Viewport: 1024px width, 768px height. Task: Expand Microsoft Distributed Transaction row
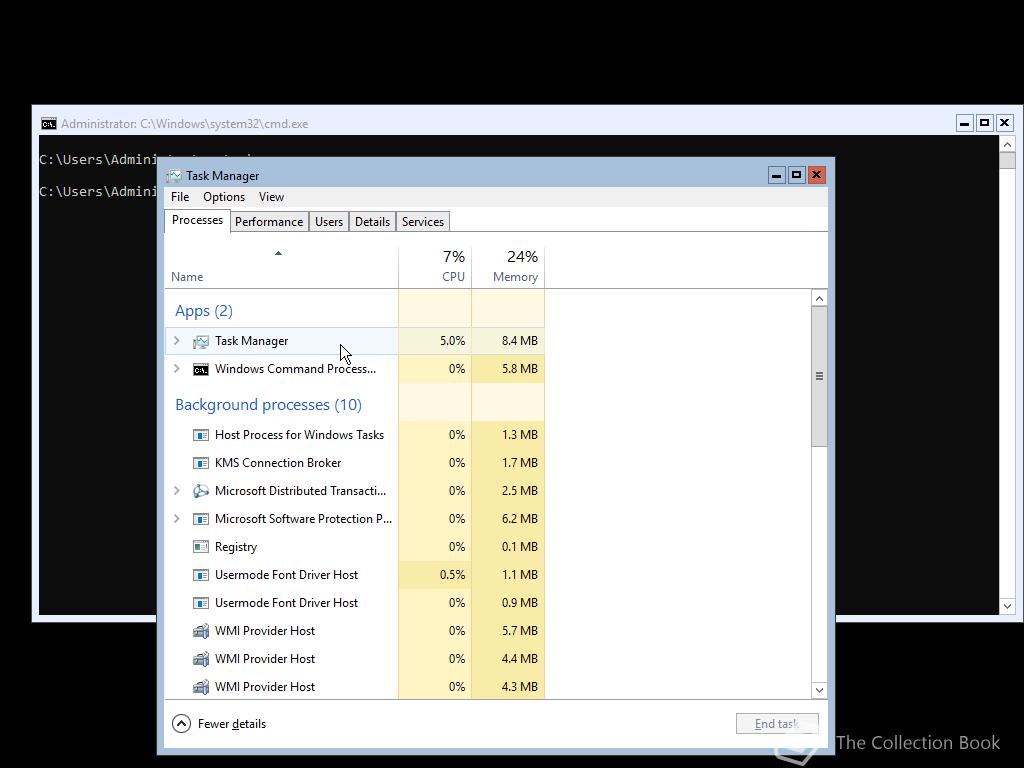(x=176, y=491)
